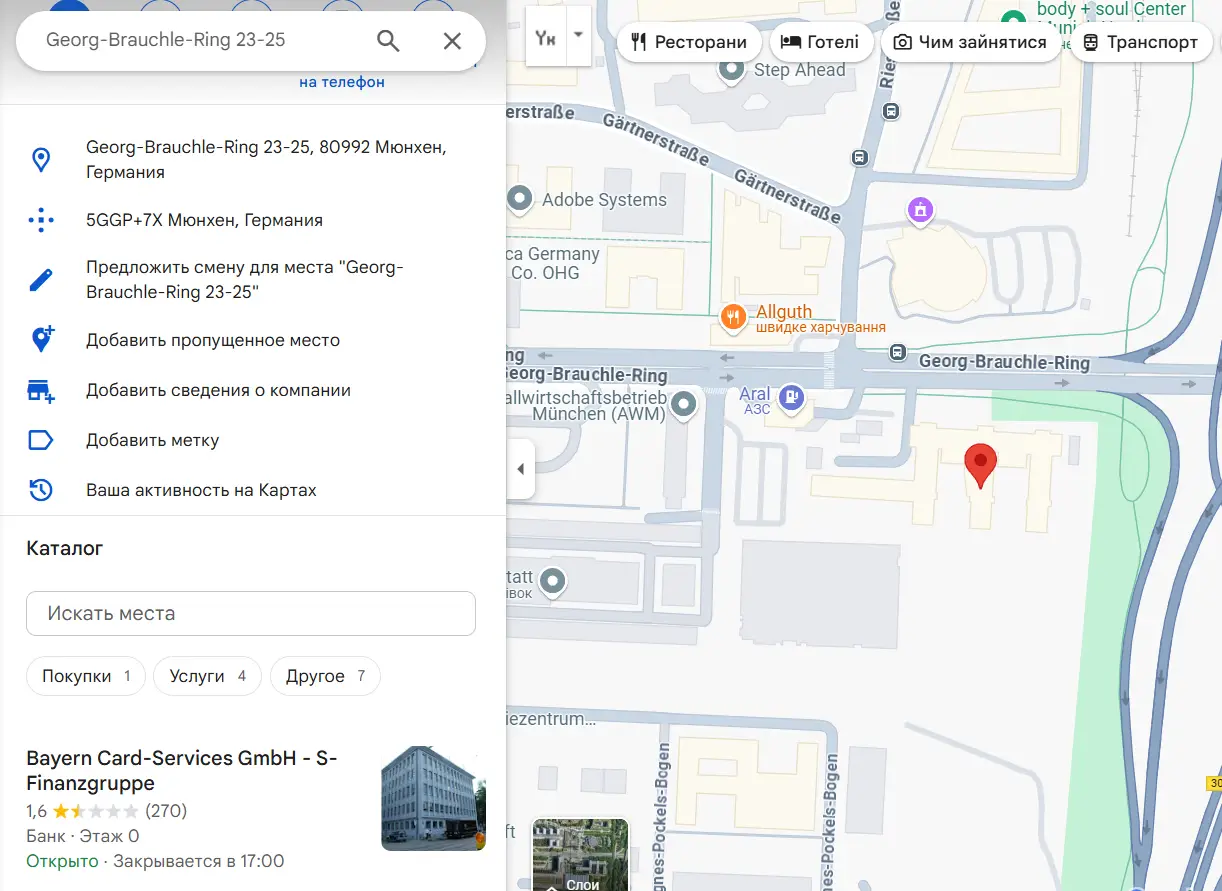Collapse the side panel with arrow
Image resolution: width=1222 pixels, height=891 pixels.
tap(521, 469)
